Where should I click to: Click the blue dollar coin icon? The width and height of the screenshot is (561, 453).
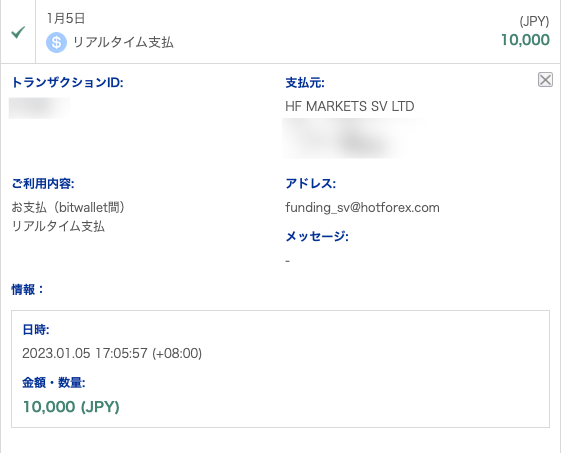57,42
